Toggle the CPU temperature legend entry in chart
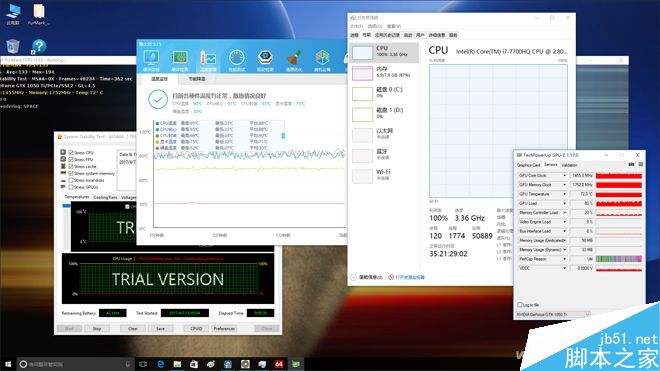660x371 pixels. [167, 123]
